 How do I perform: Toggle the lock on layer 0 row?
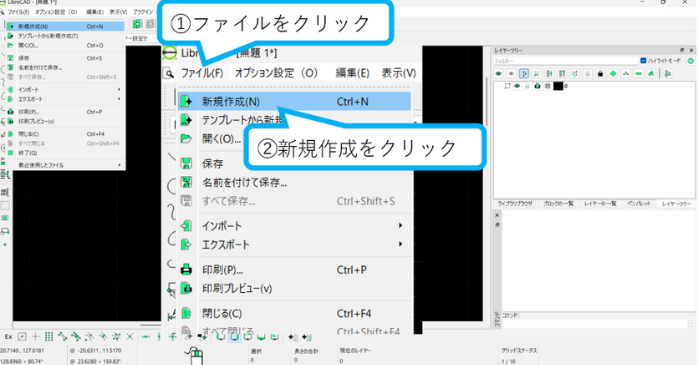tap(527, 86)
